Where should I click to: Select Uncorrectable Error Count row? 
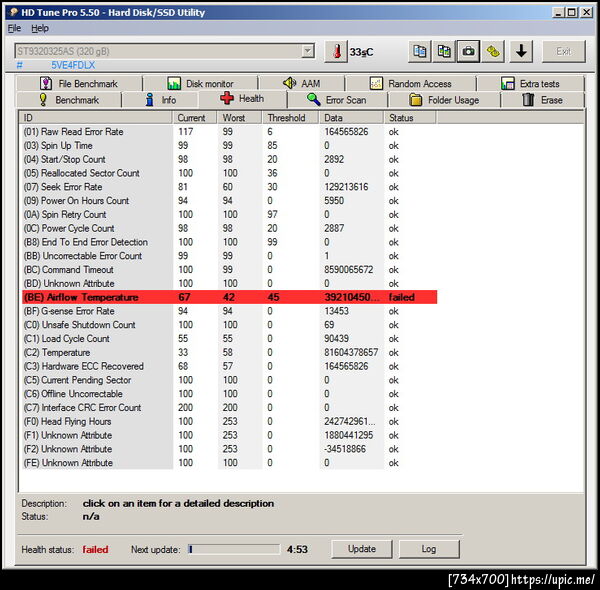230,256
